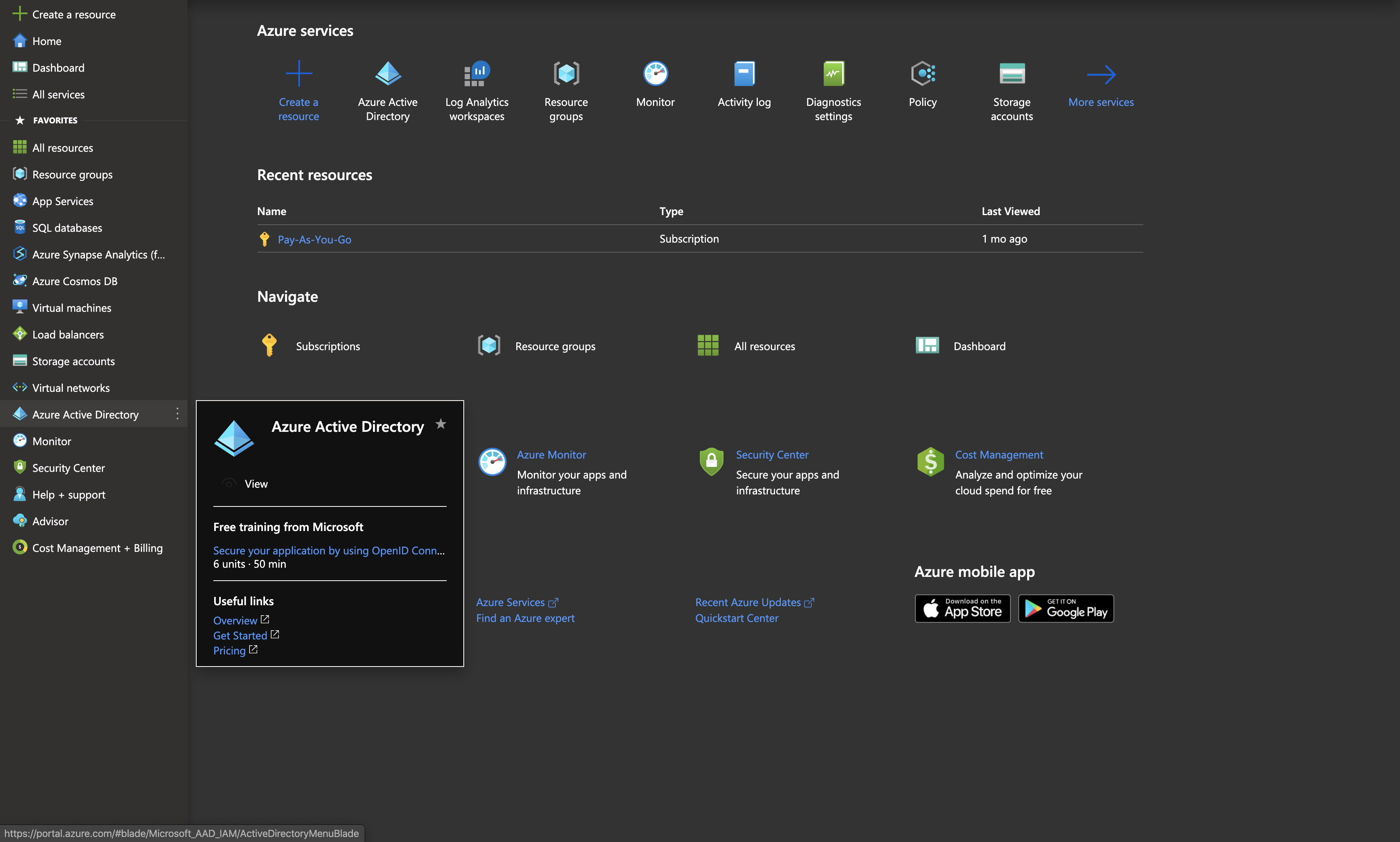The height and width of the screenshot is (842, 1400).
Task: Click the Home icon in the sidebar
Action: click(x=20, y=41)
